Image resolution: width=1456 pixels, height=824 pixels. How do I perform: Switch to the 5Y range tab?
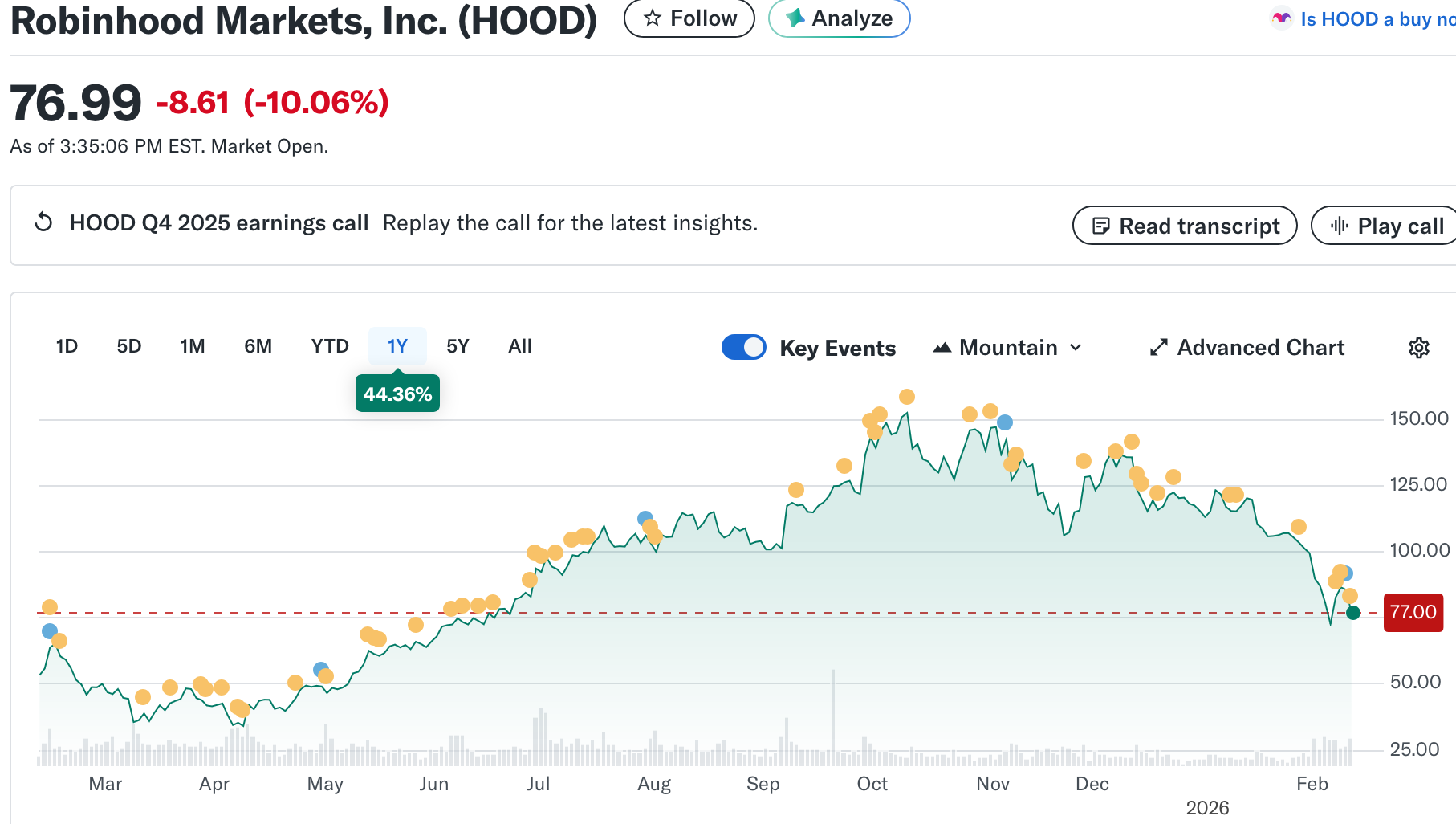[x=458, y=346]
